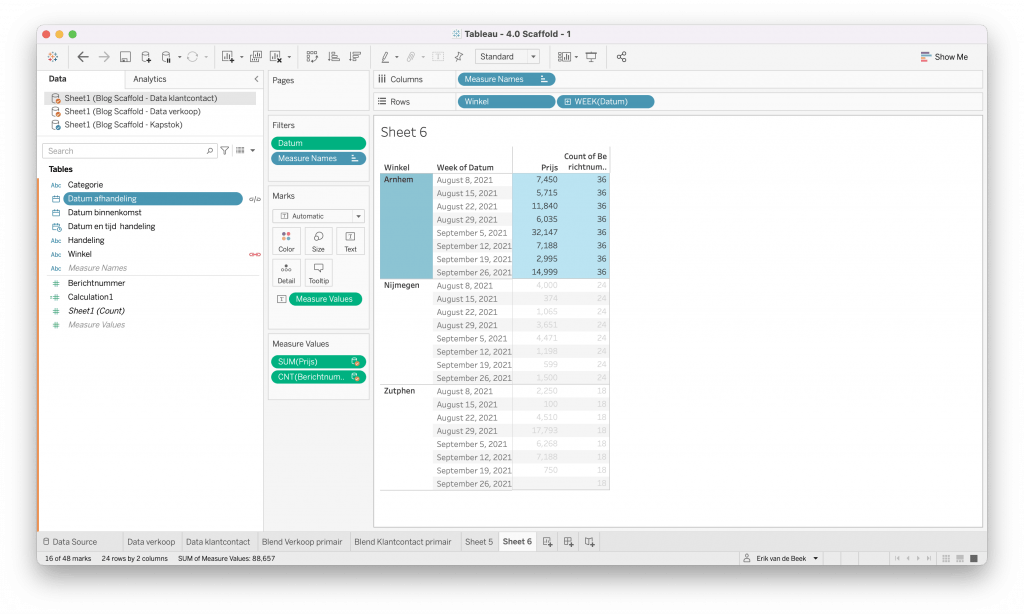Toggle the red link icon beside Winkel
Screen dimensions: 1024x614
click(254, 254)
